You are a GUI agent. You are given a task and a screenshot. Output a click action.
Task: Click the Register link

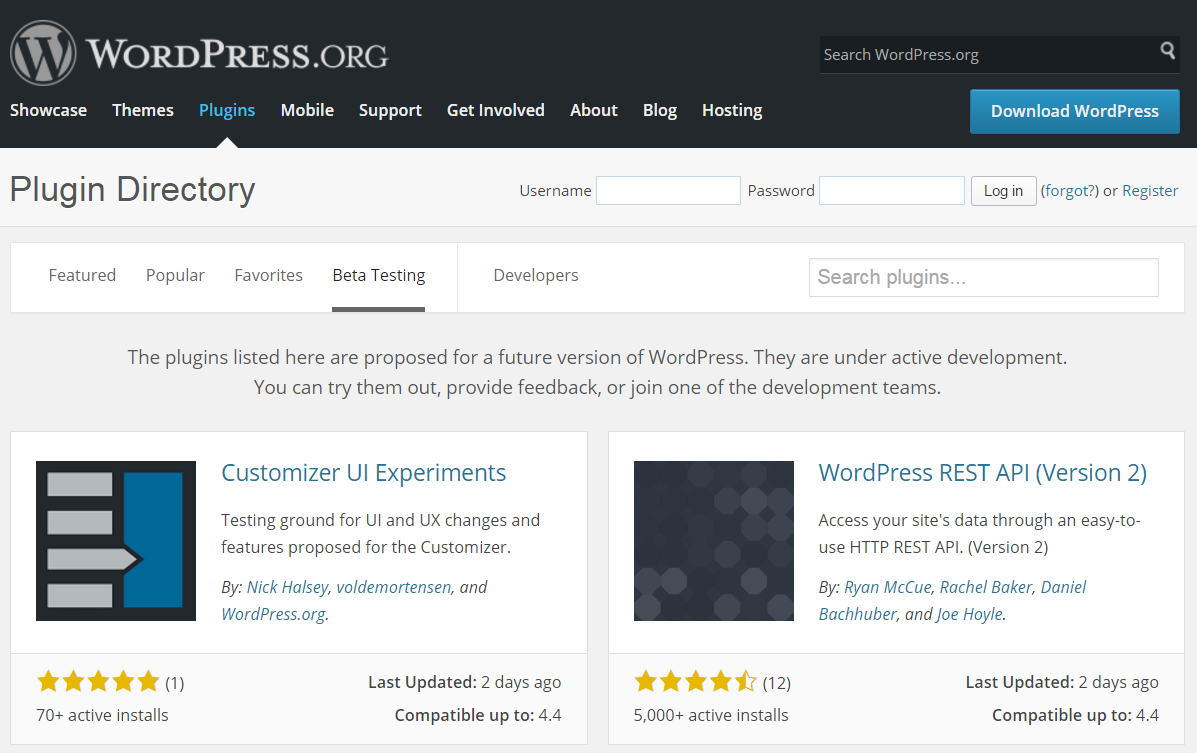coord(1150,191)
